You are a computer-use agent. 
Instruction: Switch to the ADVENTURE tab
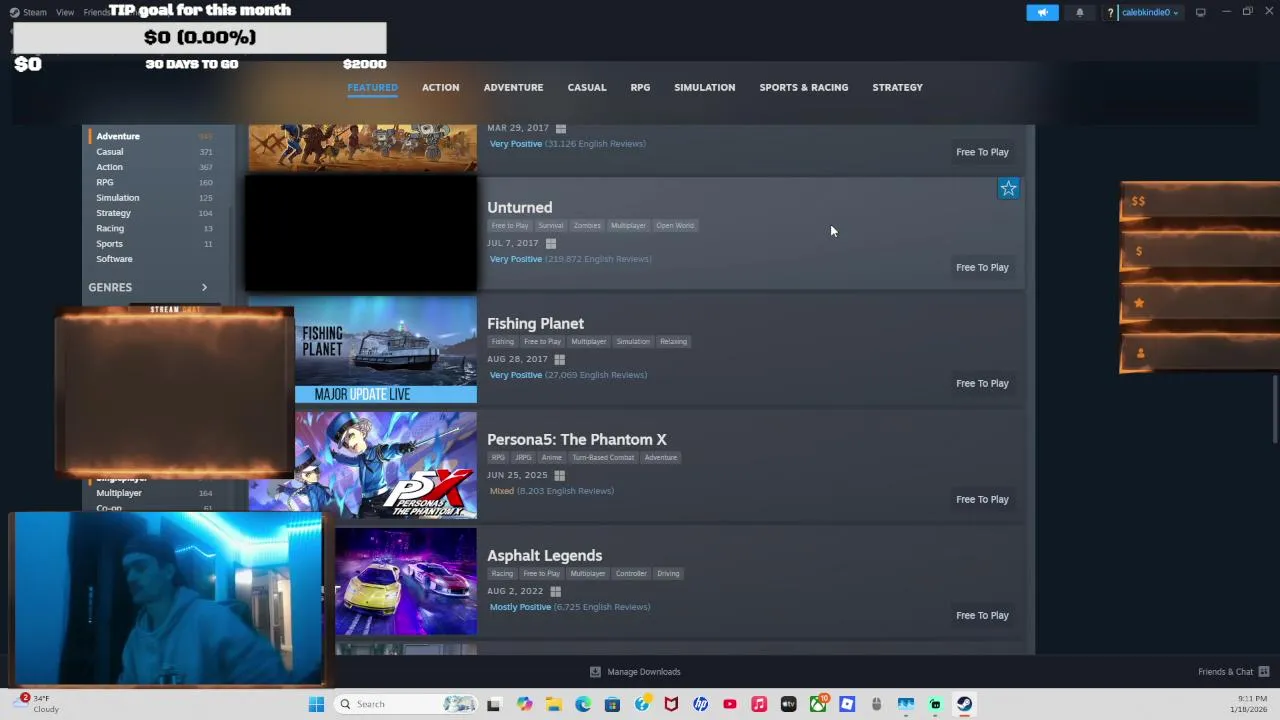pyautogui.click(x=513, y=87)
